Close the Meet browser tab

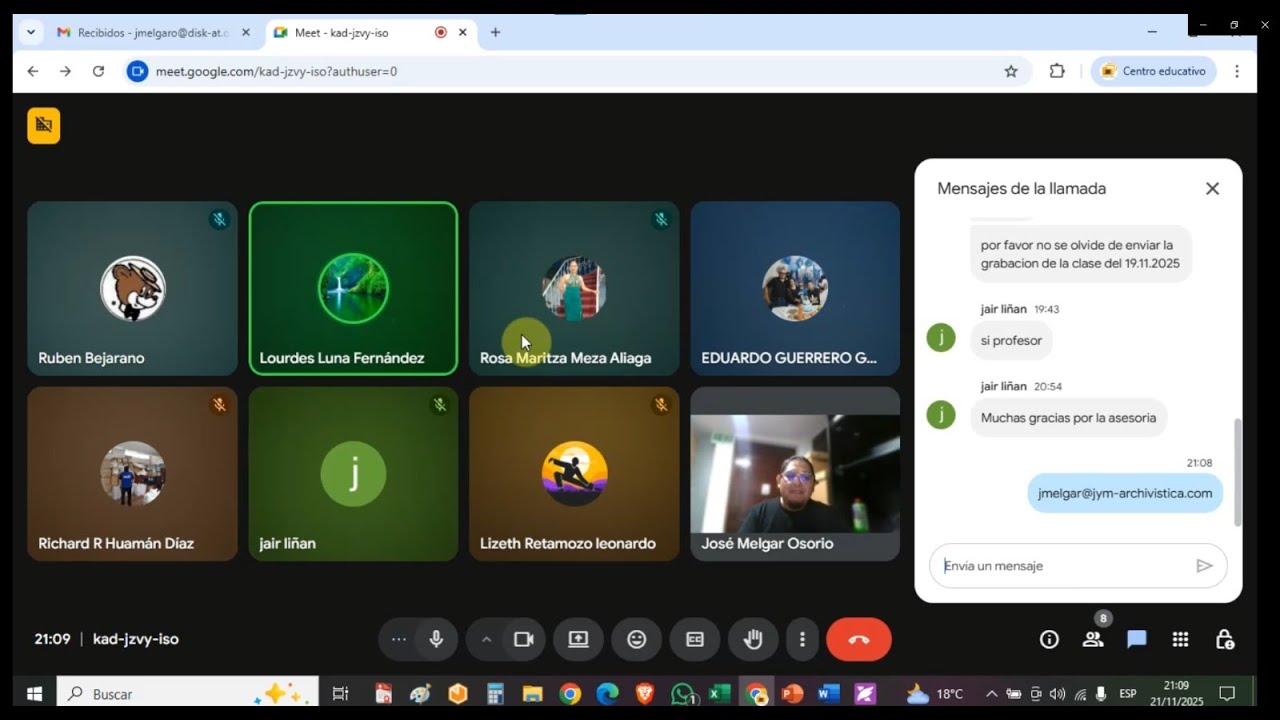[x=462, y=33]
